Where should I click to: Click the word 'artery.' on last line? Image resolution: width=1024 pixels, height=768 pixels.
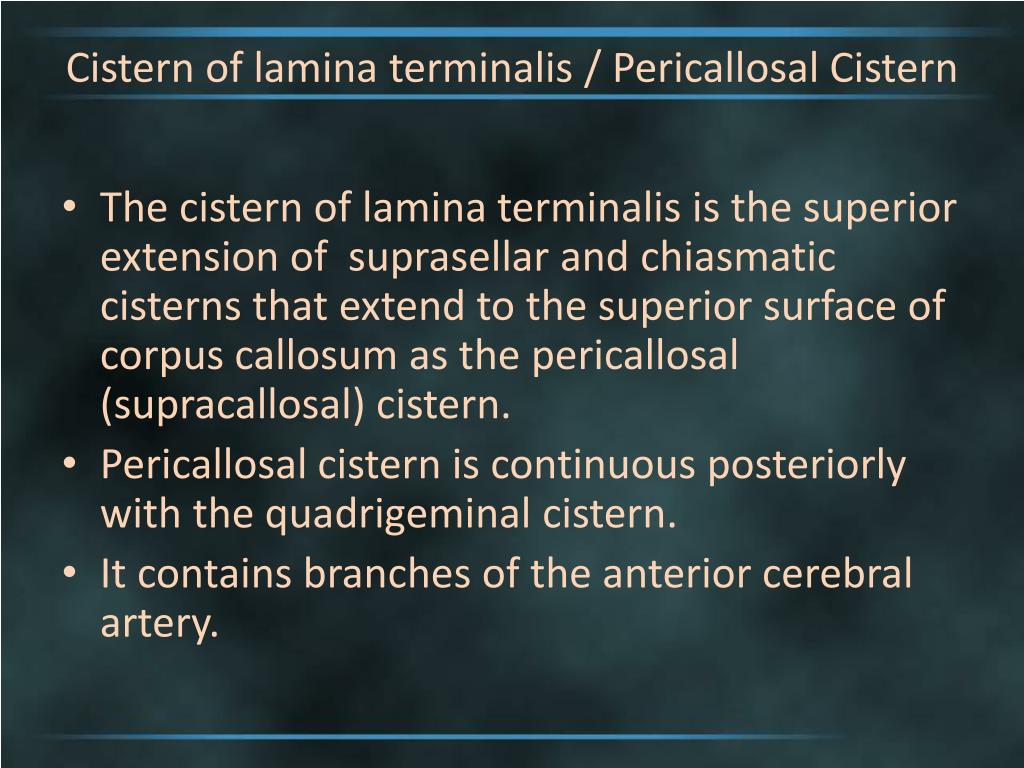(159, 624)
